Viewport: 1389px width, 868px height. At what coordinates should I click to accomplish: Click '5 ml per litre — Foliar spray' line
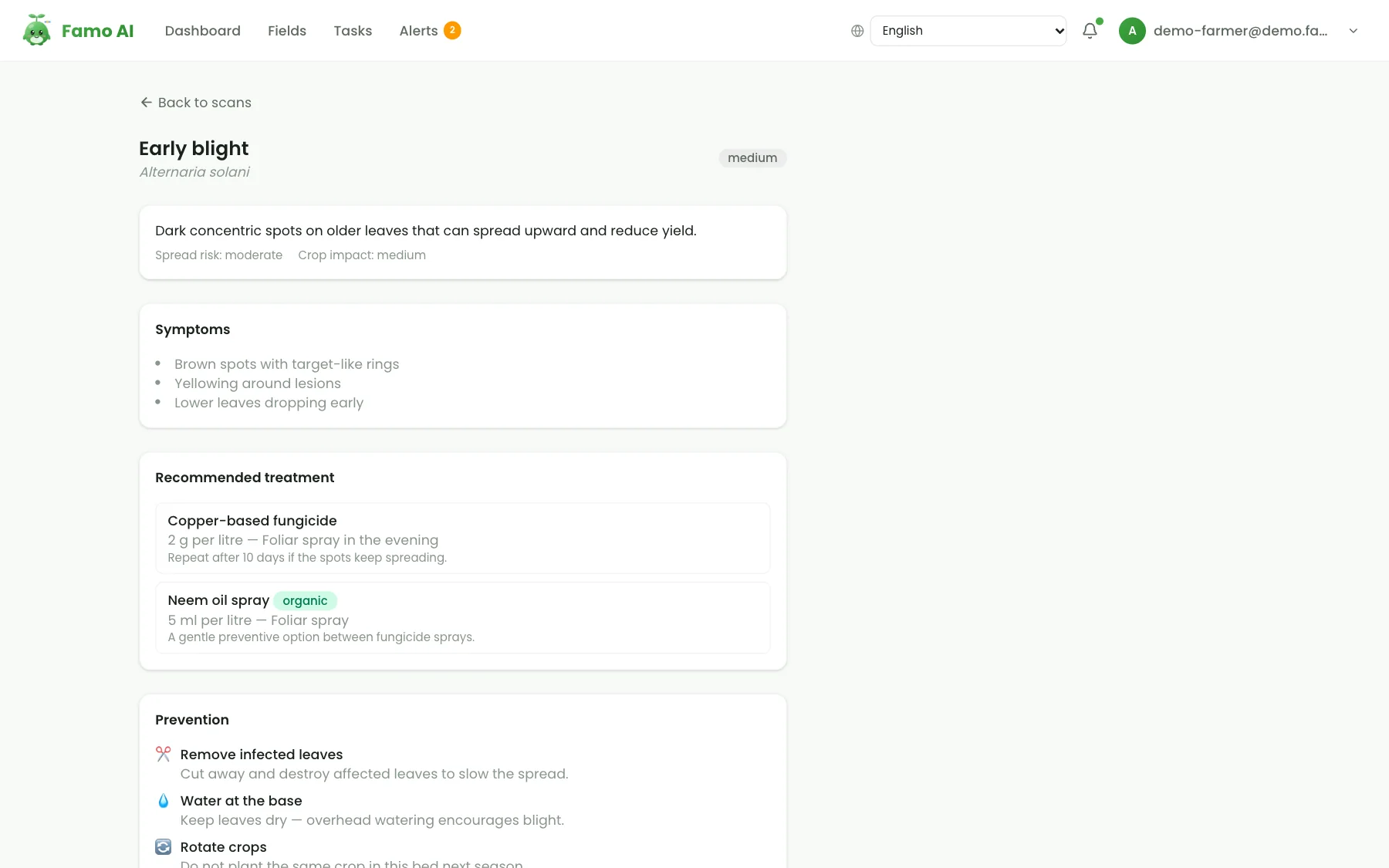259,620
